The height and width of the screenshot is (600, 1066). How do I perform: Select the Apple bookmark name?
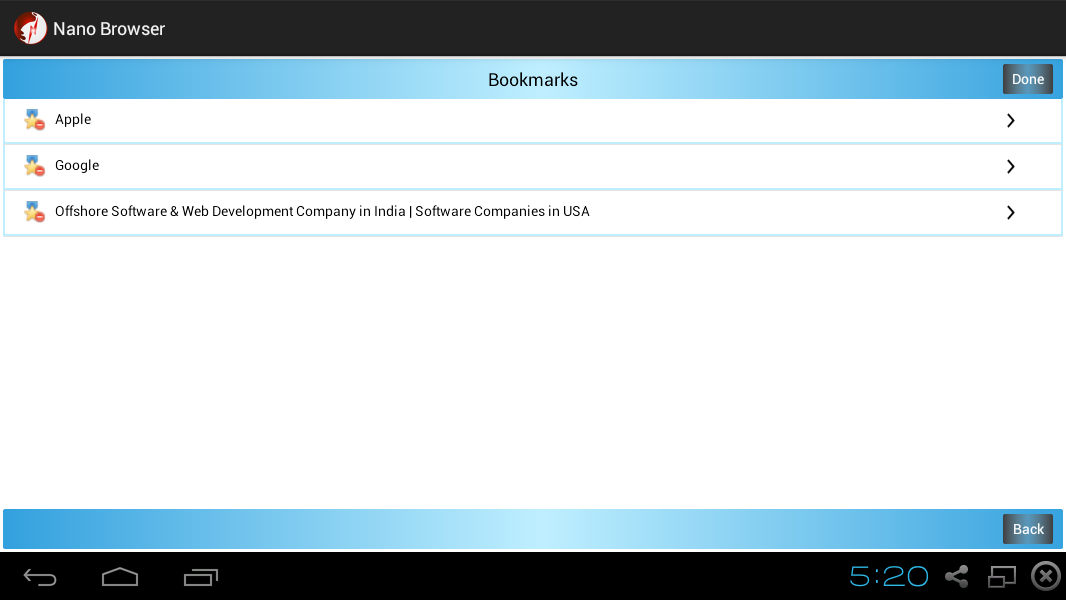click(73, 120)
